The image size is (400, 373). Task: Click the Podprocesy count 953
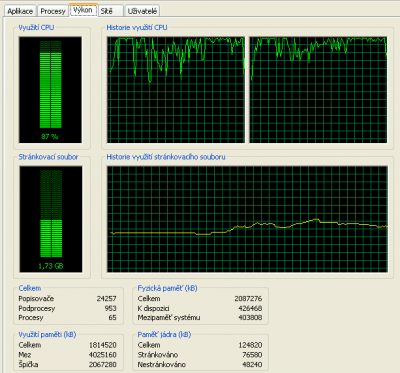110,308
